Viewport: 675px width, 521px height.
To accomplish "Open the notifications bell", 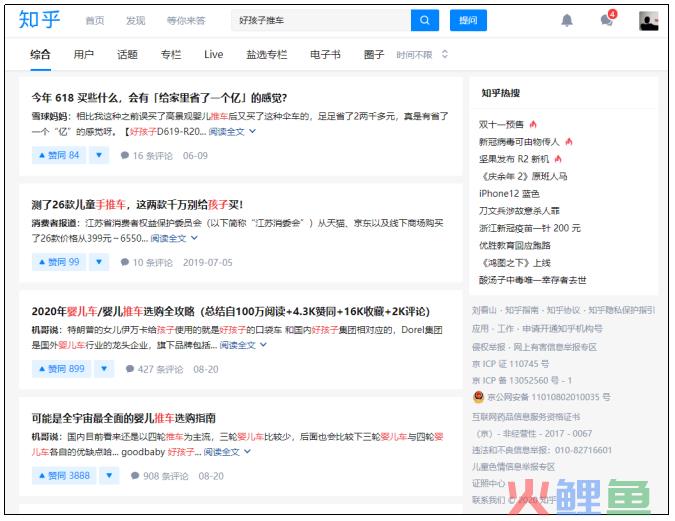I will click(567, 20).
